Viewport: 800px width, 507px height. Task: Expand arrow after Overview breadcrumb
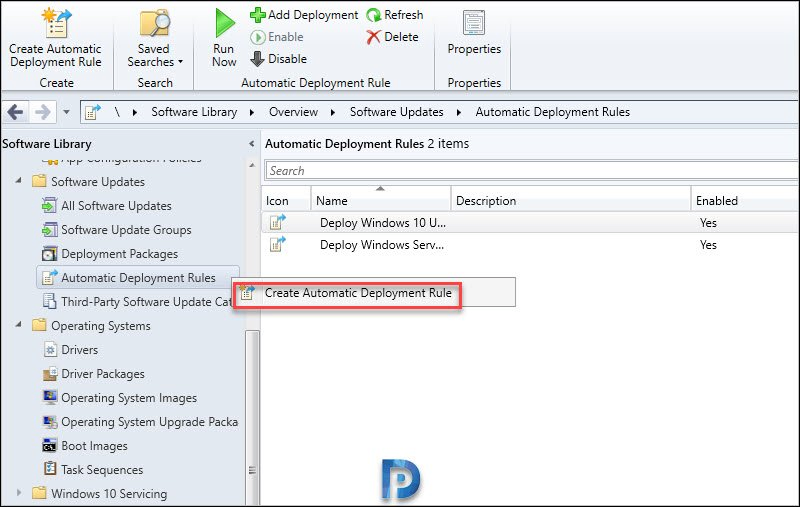(333, 112)
